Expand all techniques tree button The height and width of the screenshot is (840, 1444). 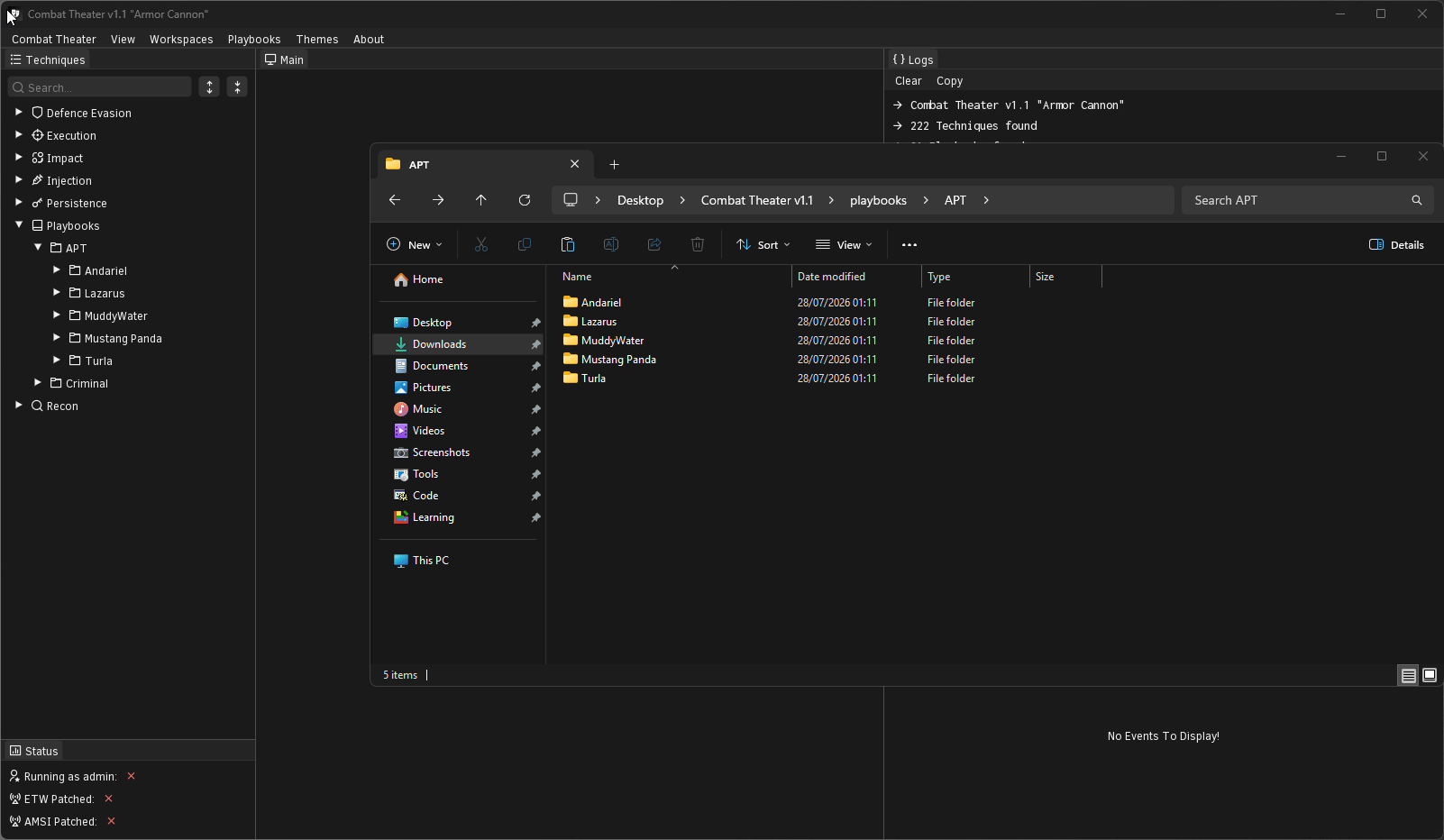209,87
